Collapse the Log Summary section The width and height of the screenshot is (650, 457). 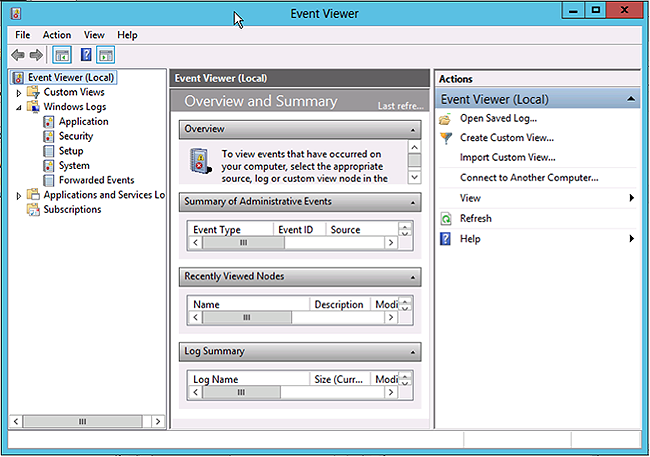pyautogui.click(x=414, y=352)
